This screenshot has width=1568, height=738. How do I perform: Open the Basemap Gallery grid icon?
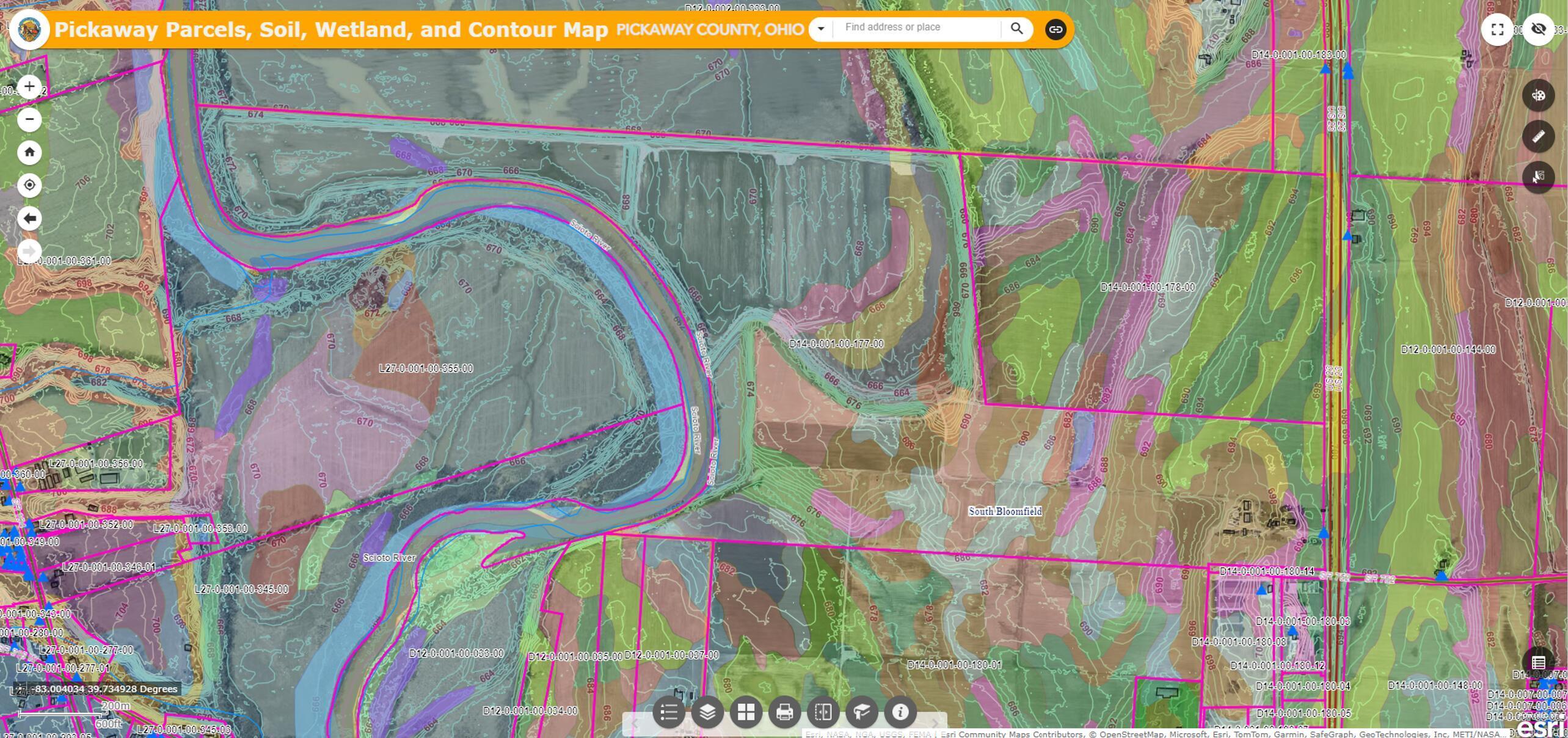[746, 712]
